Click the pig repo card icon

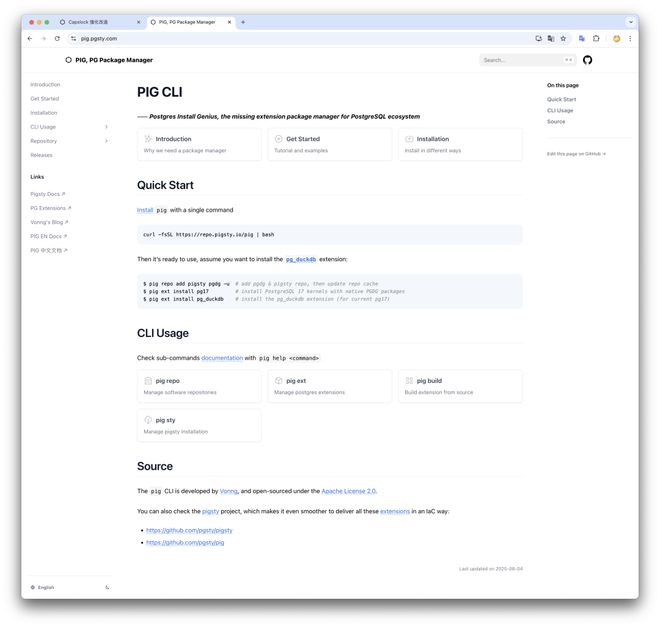(x=148, y=380)
